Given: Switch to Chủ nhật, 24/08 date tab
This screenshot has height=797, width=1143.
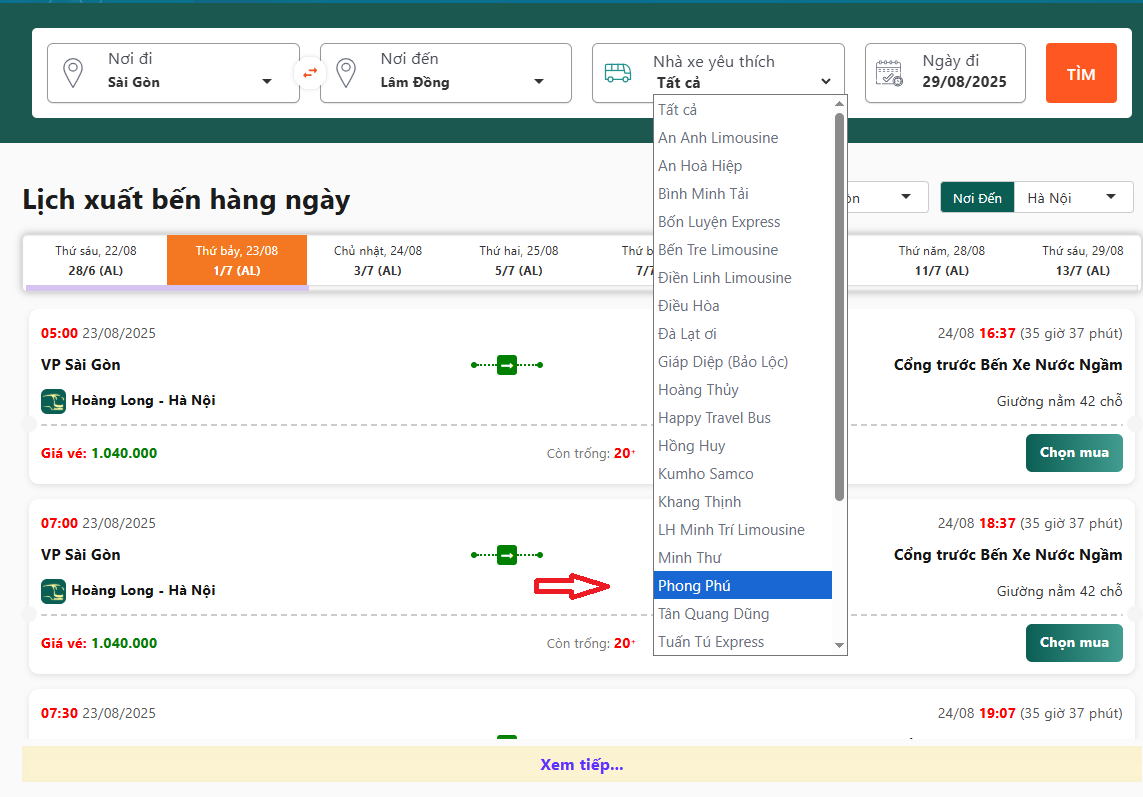Looking at the screenshot, I should tap(378, 260).
